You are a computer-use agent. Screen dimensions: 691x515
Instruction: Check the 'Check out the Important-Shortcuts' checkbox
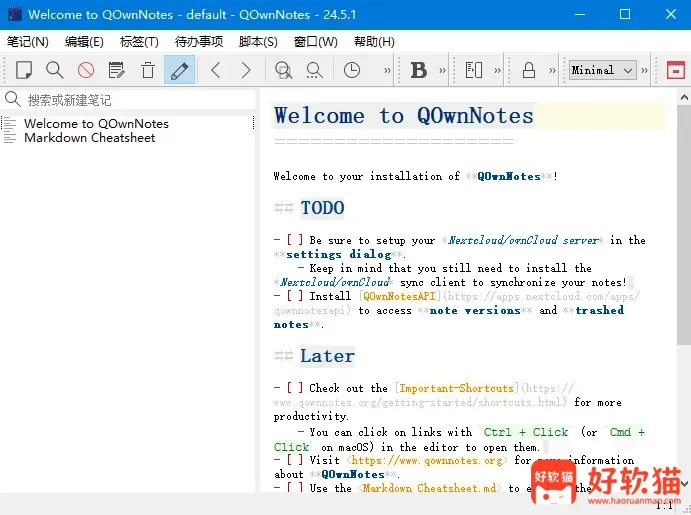pos(295,388)
